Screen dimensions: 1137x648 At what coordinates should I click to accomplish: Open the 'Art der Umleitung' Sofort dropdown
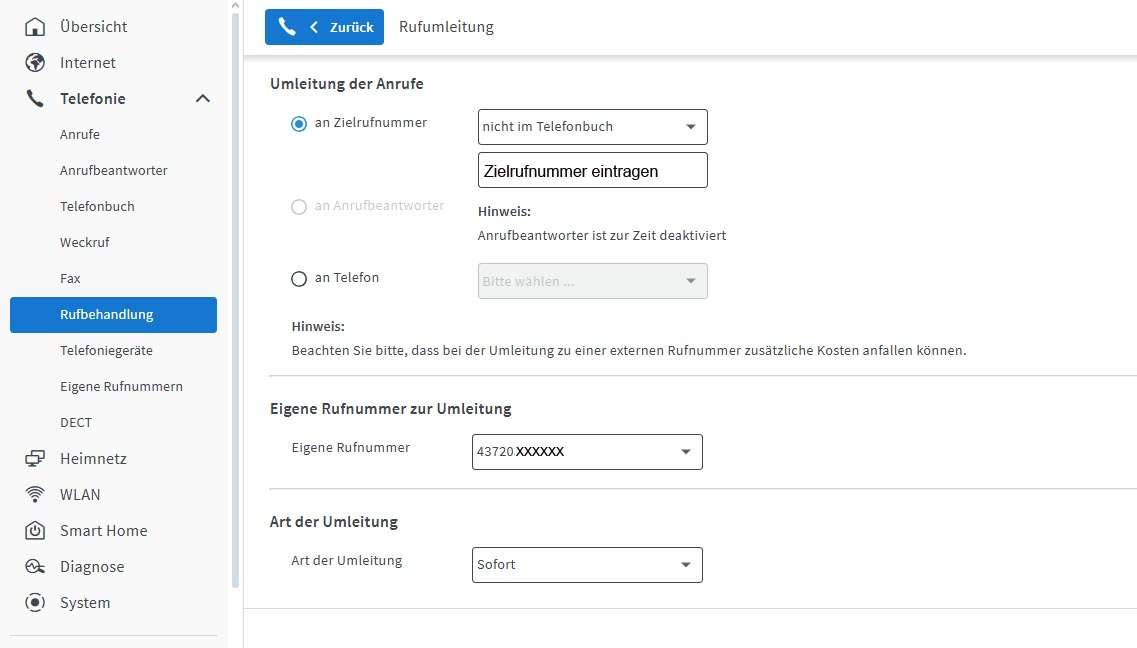[x=586, y=565]
